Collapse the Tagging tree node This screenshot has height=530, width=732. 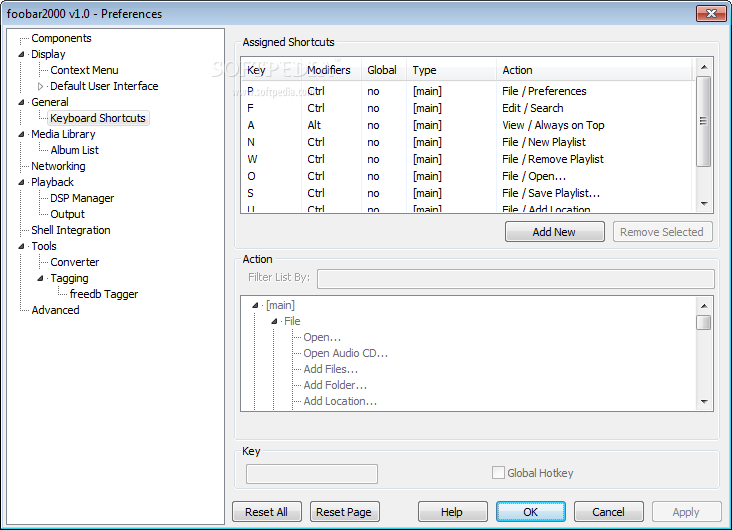pos(40,278)
